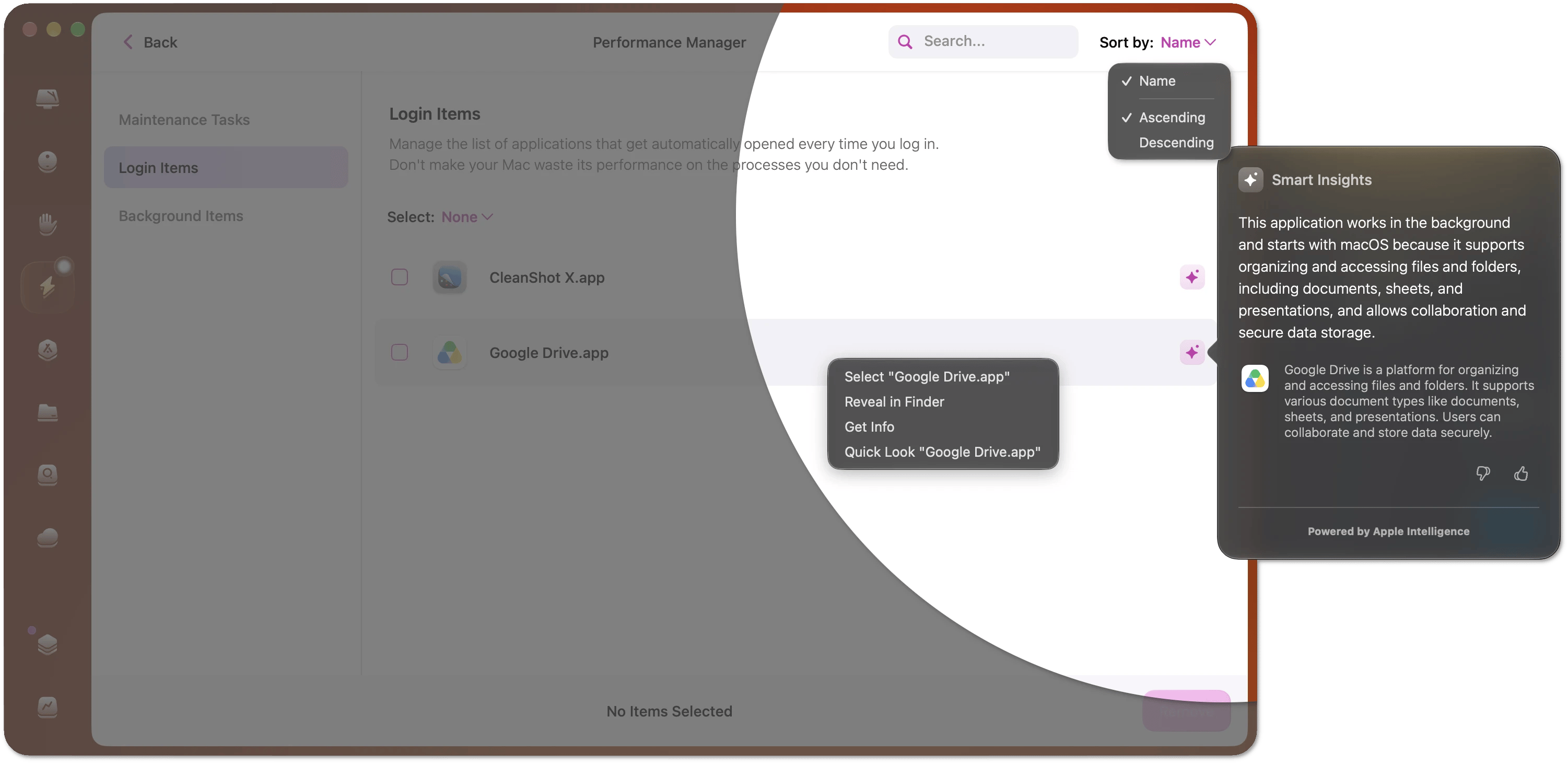Click Smart Insights sparkle for Google Drive.app
Viewport: 1568px width, 763px height.
pos(1192,352)
